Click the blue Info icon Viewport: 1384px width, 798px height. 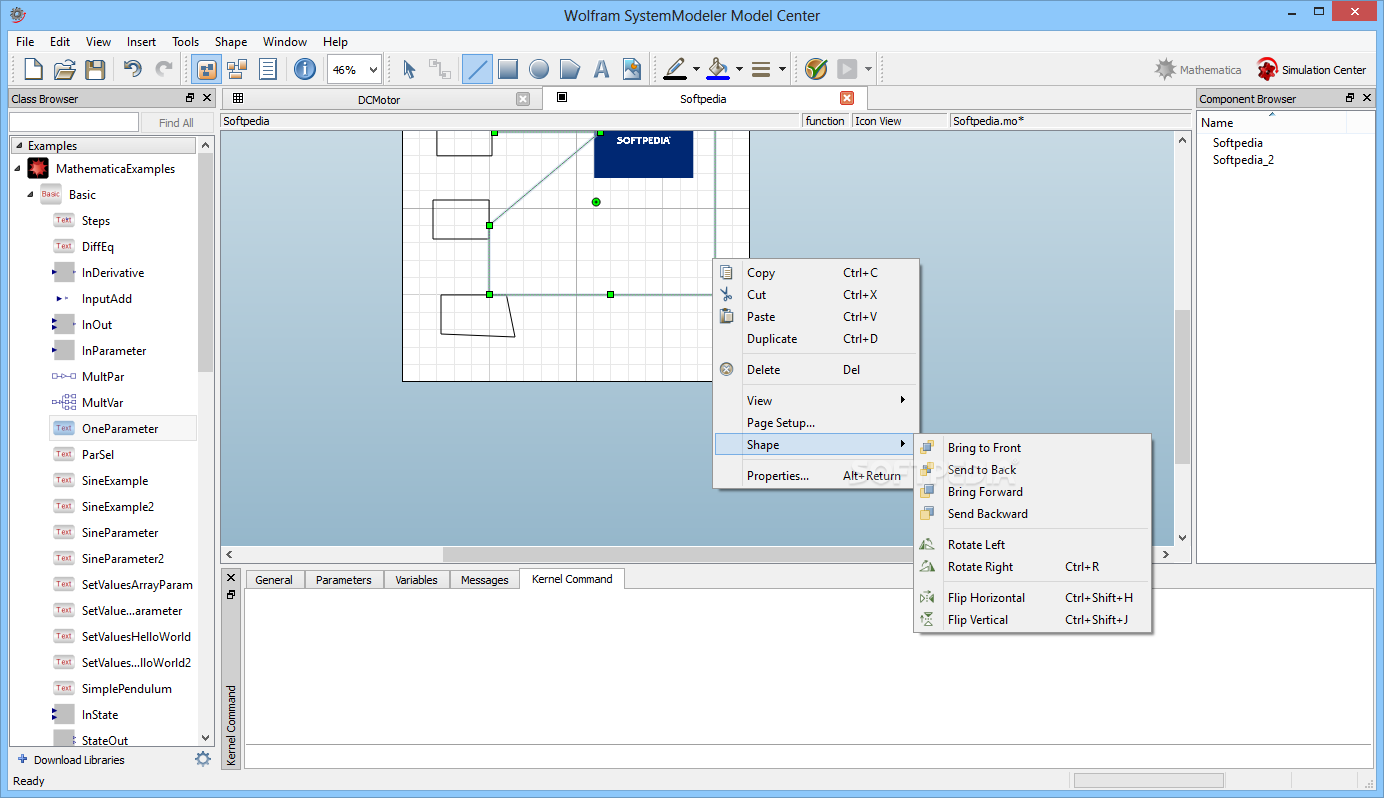point(305,69)
